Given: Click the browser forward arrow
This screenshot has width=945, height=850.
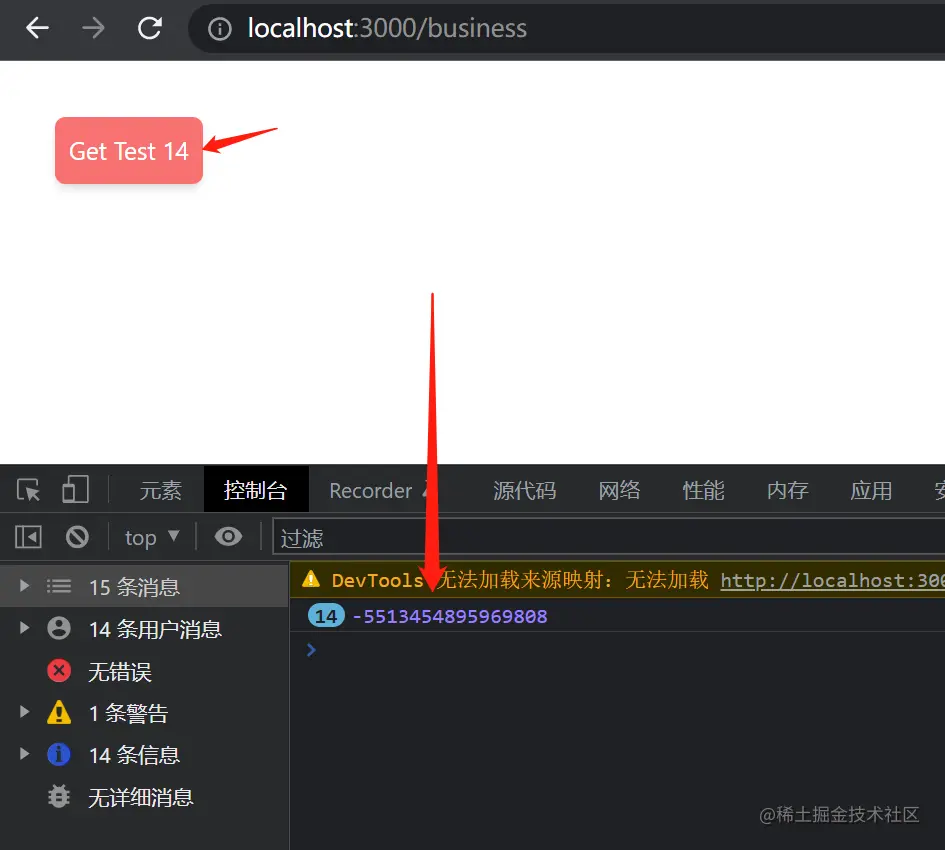Looking at the screenshot, I should [x=93, y=28].
